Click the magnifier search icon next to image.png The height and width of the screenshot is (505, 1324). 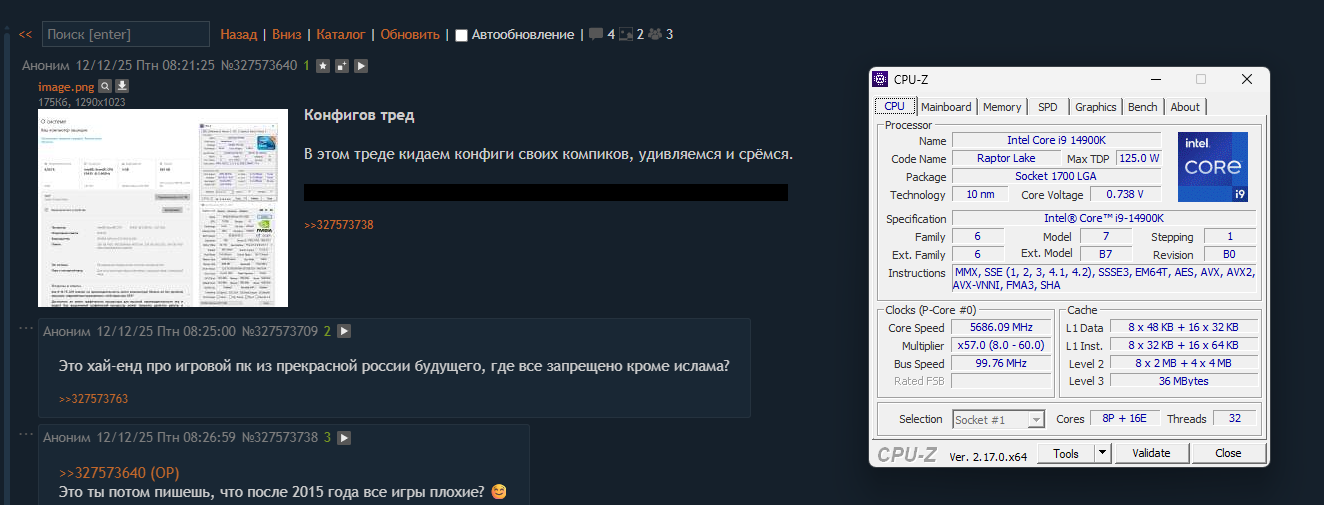coord(105,87)
